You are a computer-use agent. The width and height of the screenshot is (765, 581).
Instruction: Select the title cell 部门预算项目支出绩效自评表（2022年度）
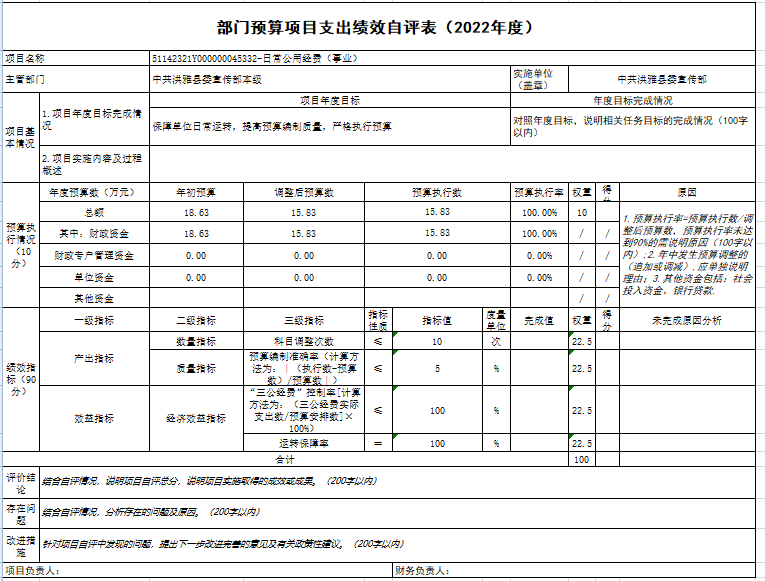[x=379, y=27]
